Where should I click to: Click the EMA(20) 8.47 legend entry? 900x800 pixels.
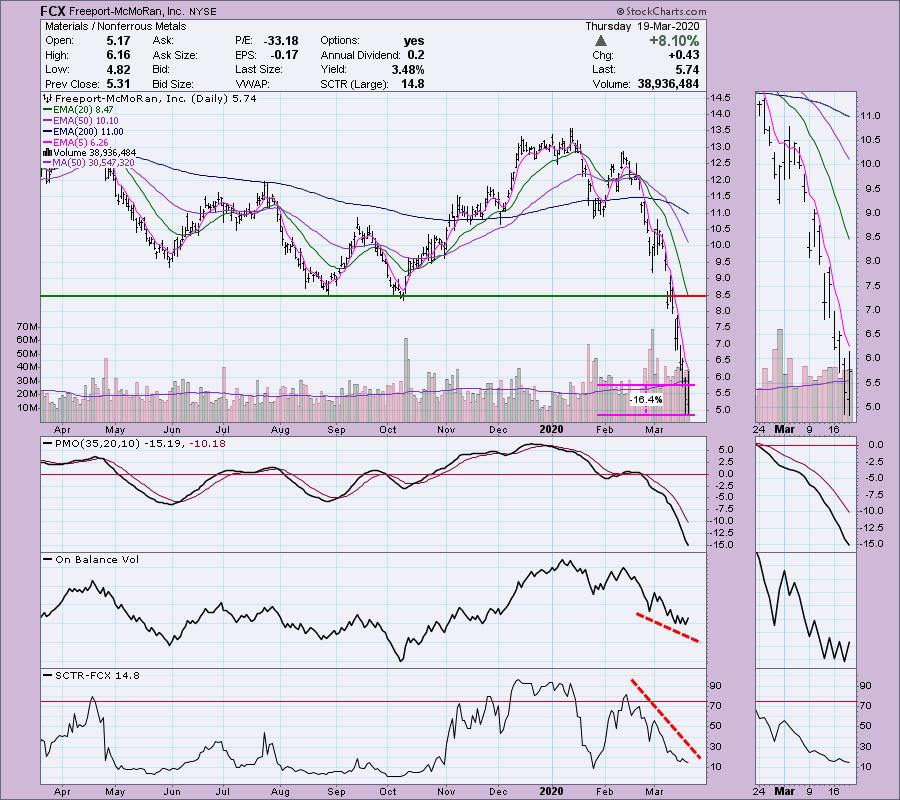[x=79, y=110]
